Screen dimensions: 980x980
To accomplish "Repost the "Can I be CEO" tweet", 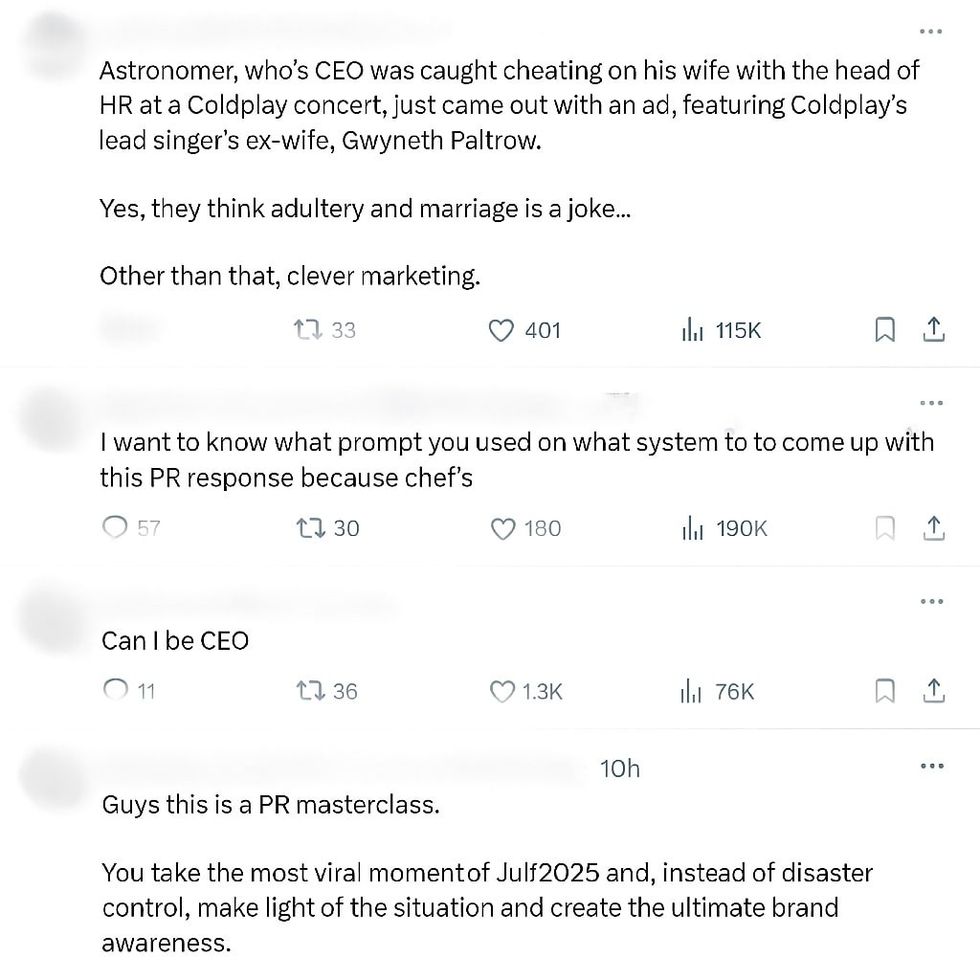I will pyautogui.click(x=307, y=690).
